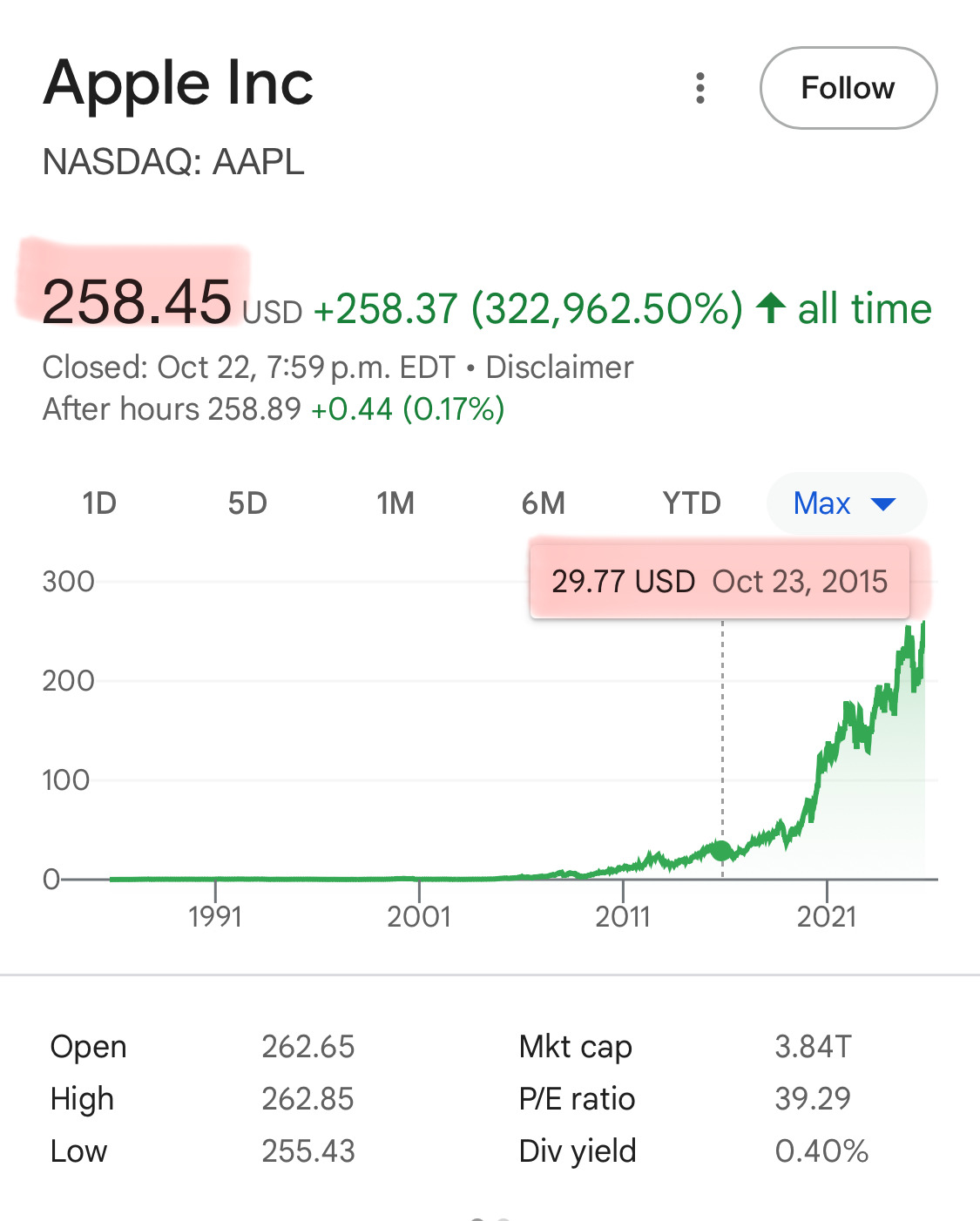Select the 1M time range tab
Viewport: 980px width, 1221px height.
point(395,503)
